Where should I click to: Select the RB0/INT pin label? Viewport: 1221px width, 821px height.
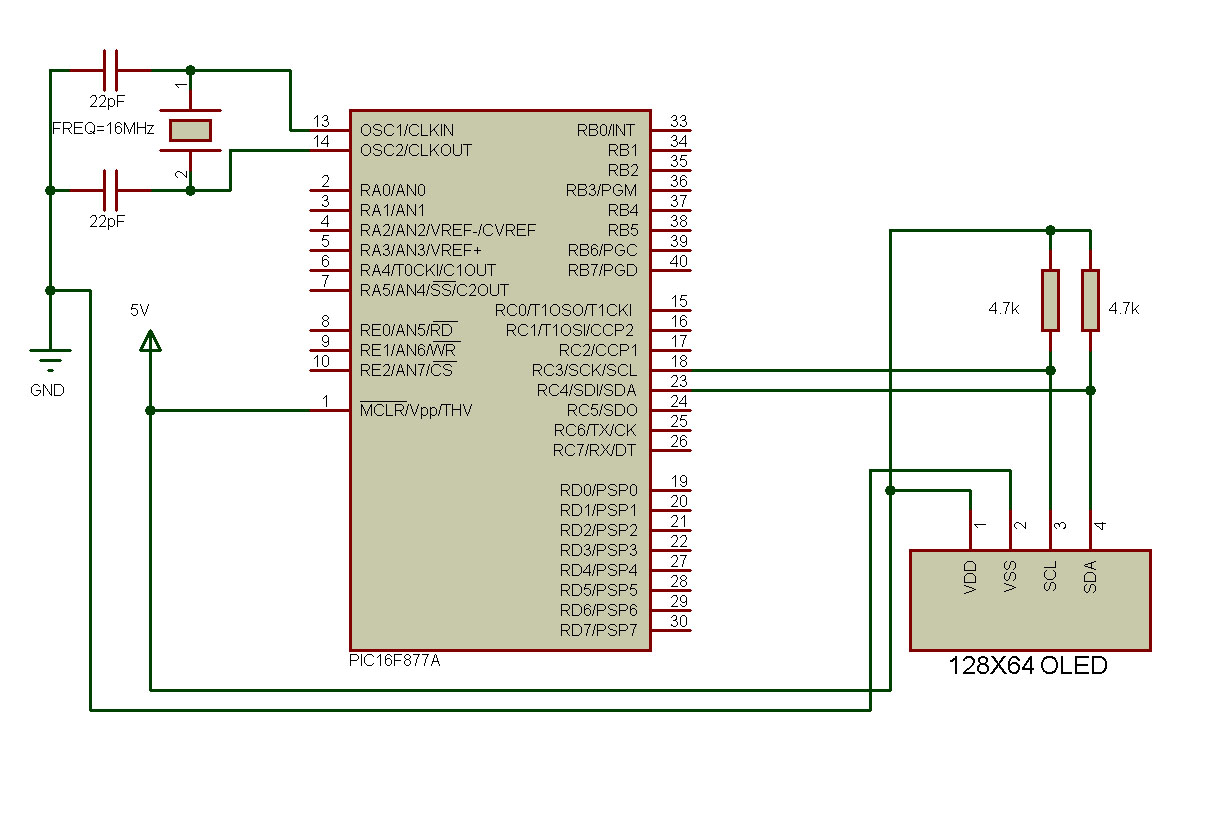click(606, 130)
